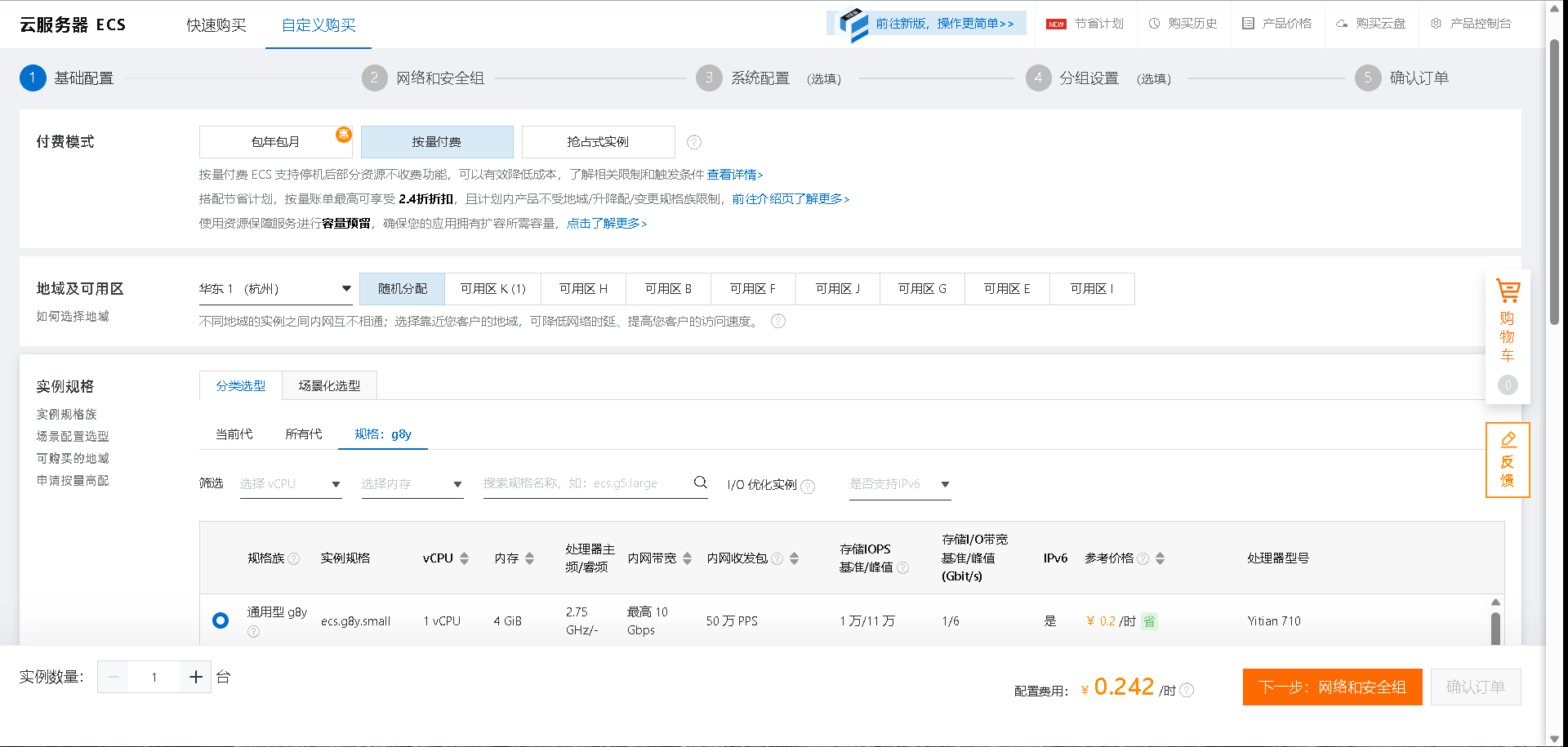
Task: Open 产品控制台 in the header
Action: (1471, 24)
